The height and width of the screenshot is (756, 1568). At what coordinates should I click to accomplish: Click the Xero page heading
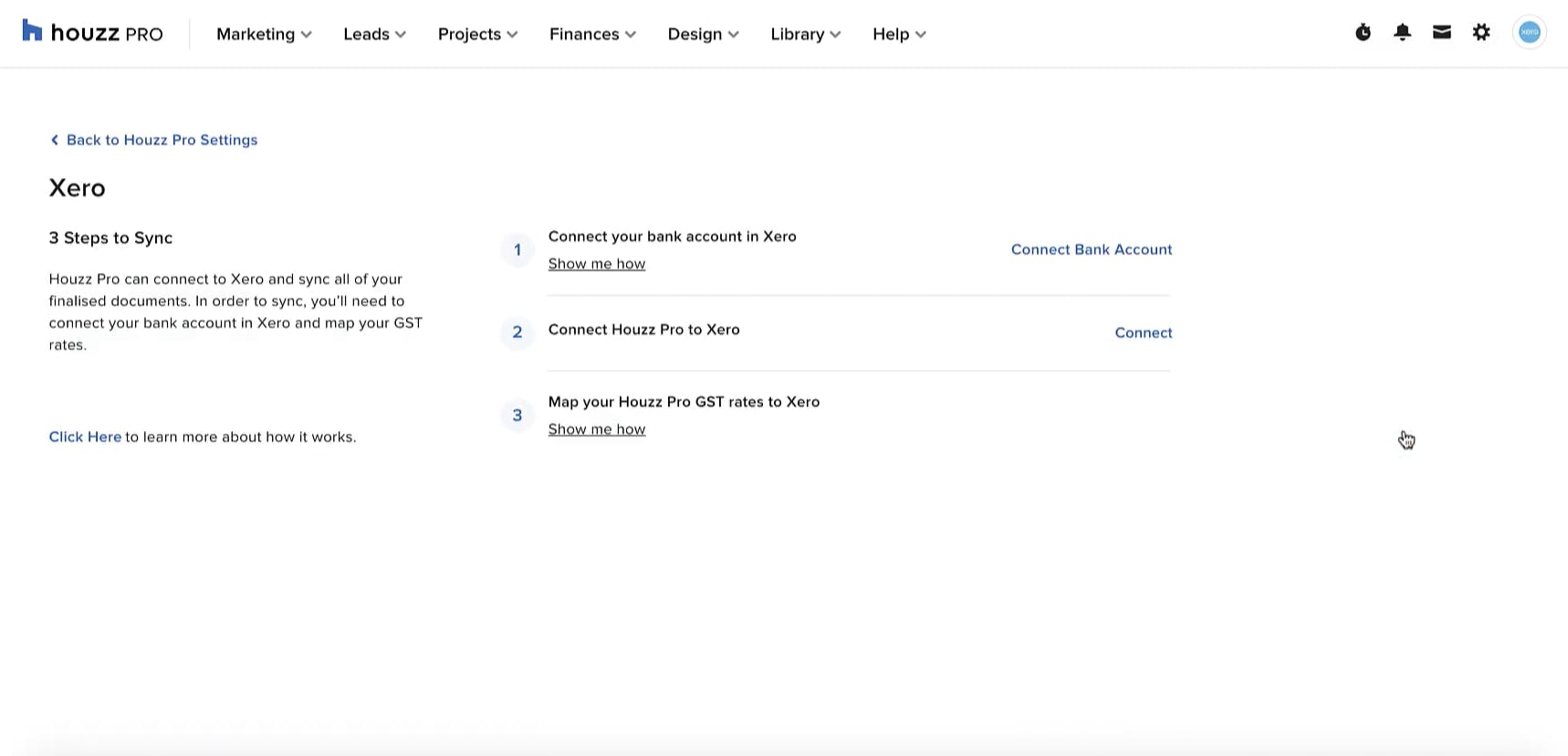78,188
